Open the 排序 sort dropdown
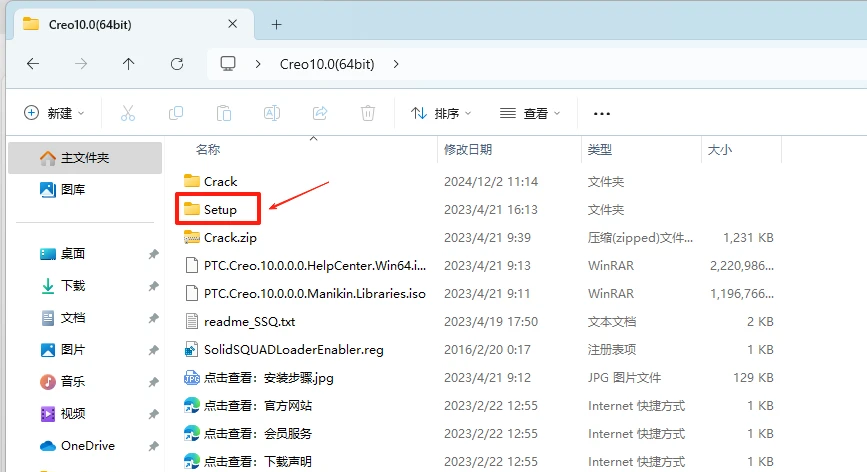The width and height of the screenshot is (867, 472). tap(441, 113)
